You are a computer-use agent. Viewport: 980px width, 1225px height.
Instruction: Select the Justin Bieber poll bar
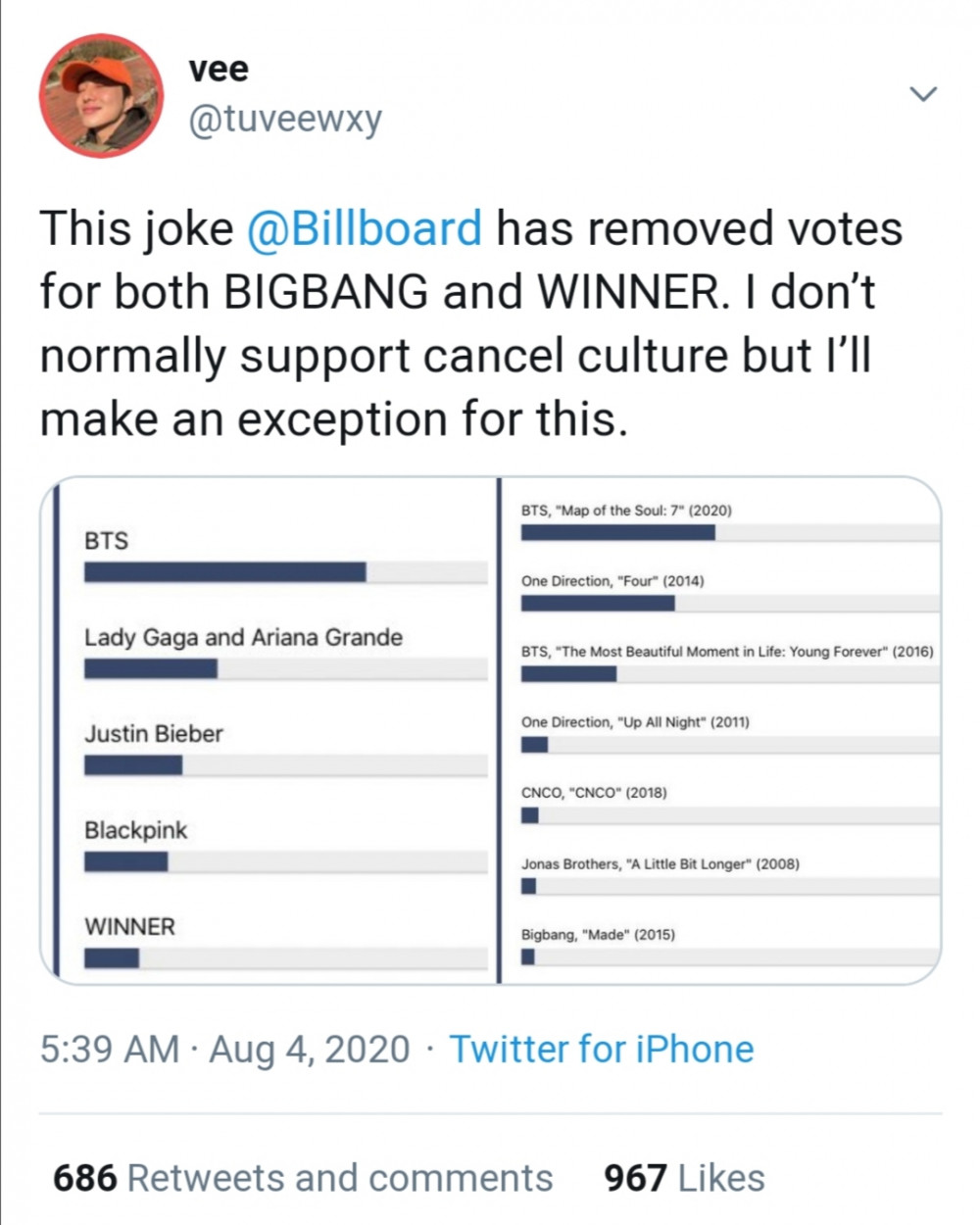[x=285, y=765]
